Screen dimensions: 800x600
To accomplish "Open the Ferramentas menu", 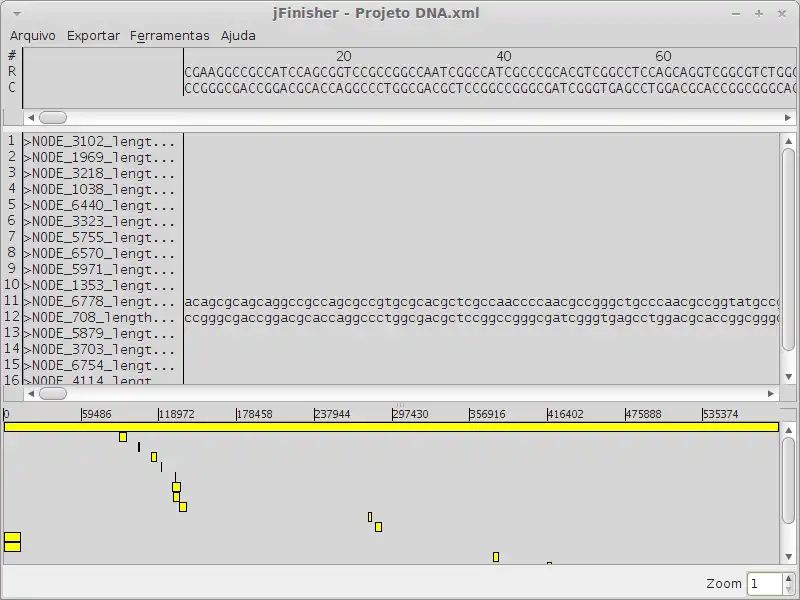I will (169, 36).
